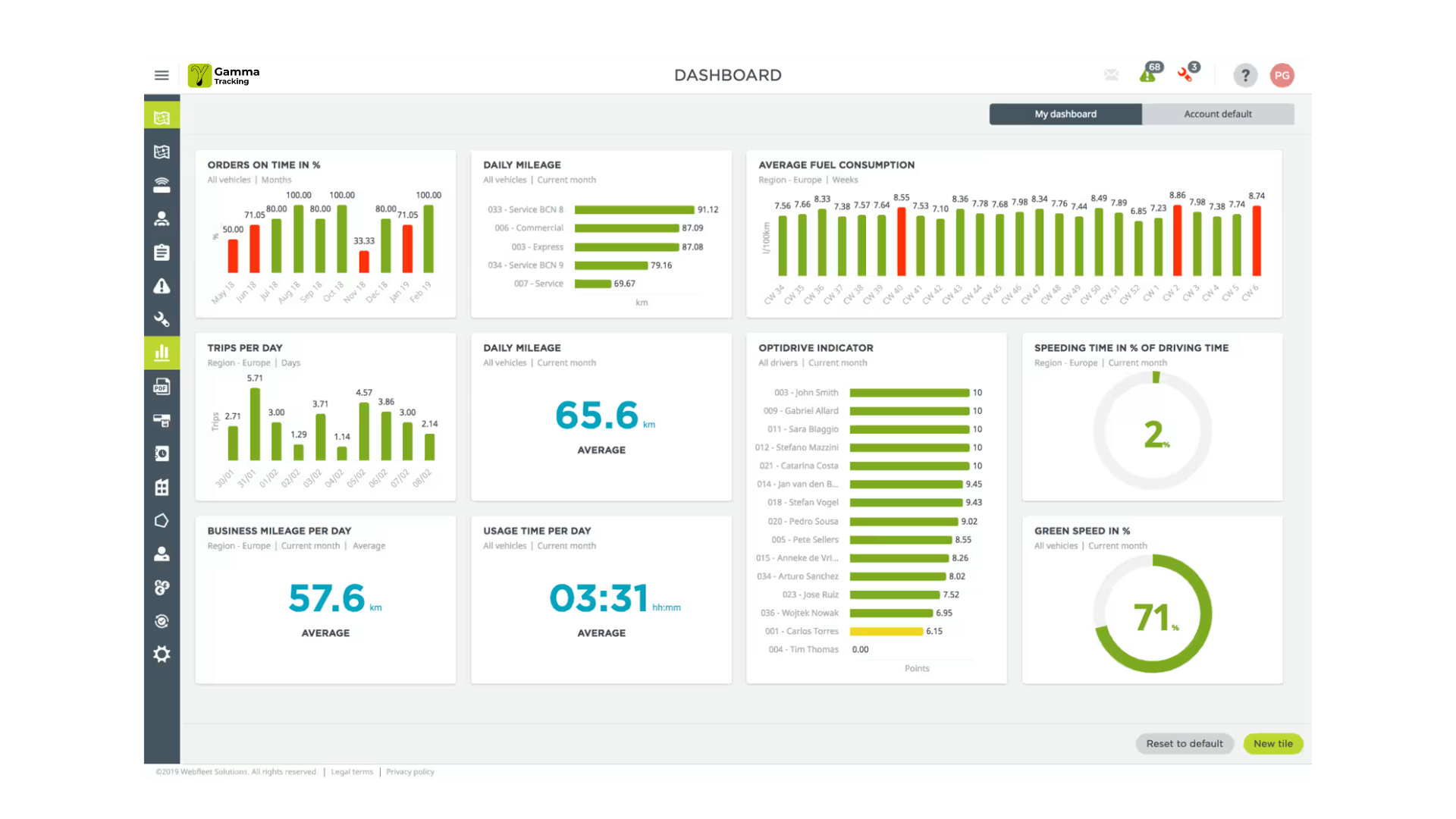Screen dimensions: 1456x819
Task: Open the hamburger menu
Action: [x=162, y=75]
